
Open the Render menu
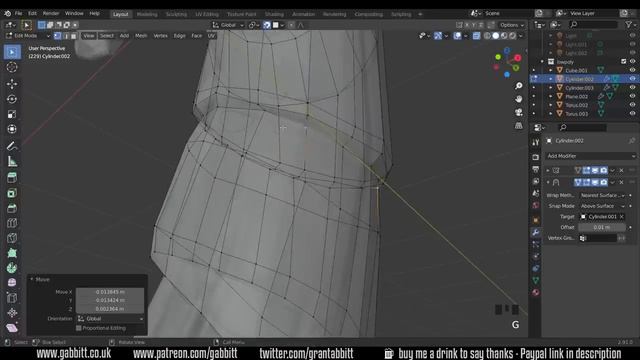pyautogui.click(x=51, y=13)
